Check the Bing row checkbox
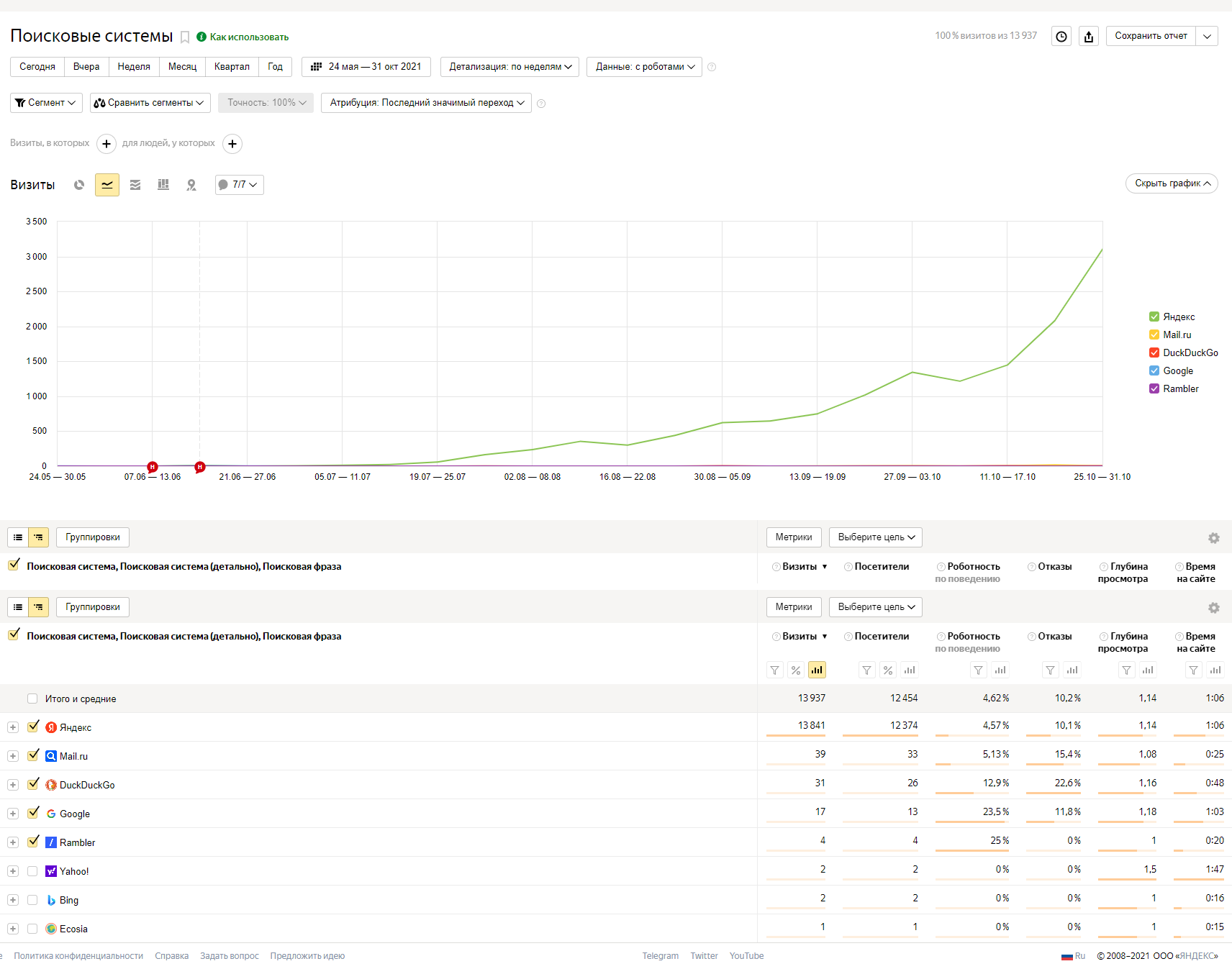Viewport: 1232px width, 969px height. click(x=32, y=900)
